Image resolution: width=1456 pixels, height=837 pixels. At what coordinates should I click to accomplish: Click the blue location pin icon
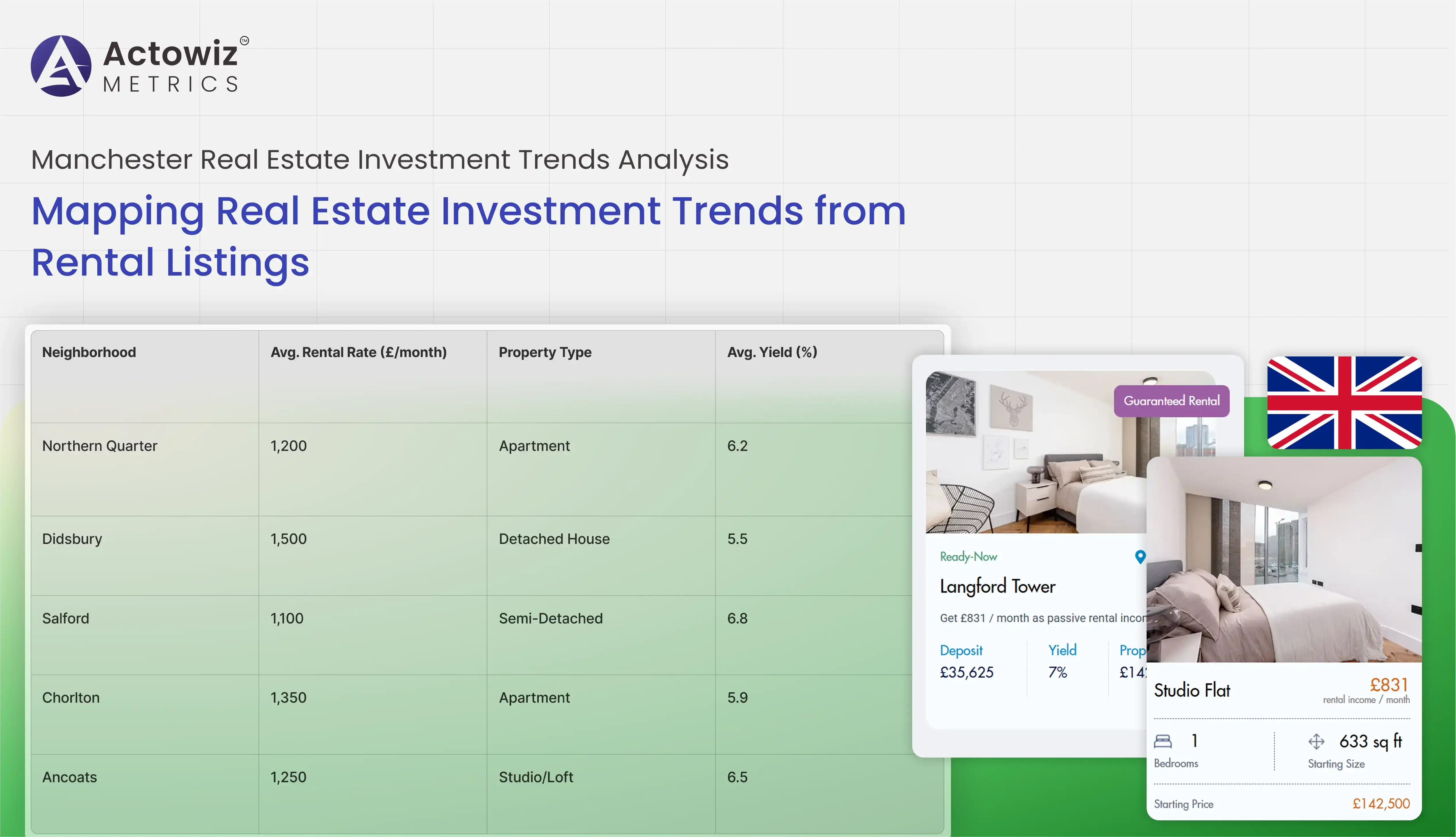(1140, 556)
